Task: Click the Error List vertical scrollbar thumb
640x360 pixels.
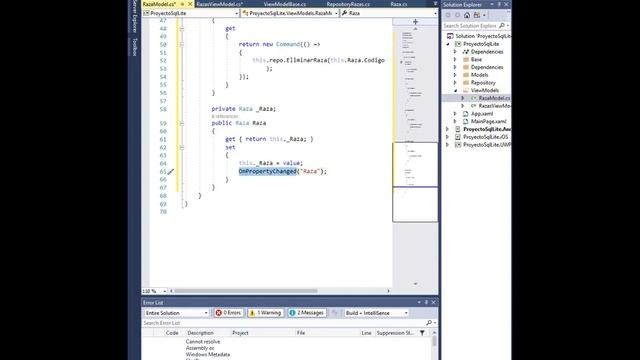Action: point(434,341)
